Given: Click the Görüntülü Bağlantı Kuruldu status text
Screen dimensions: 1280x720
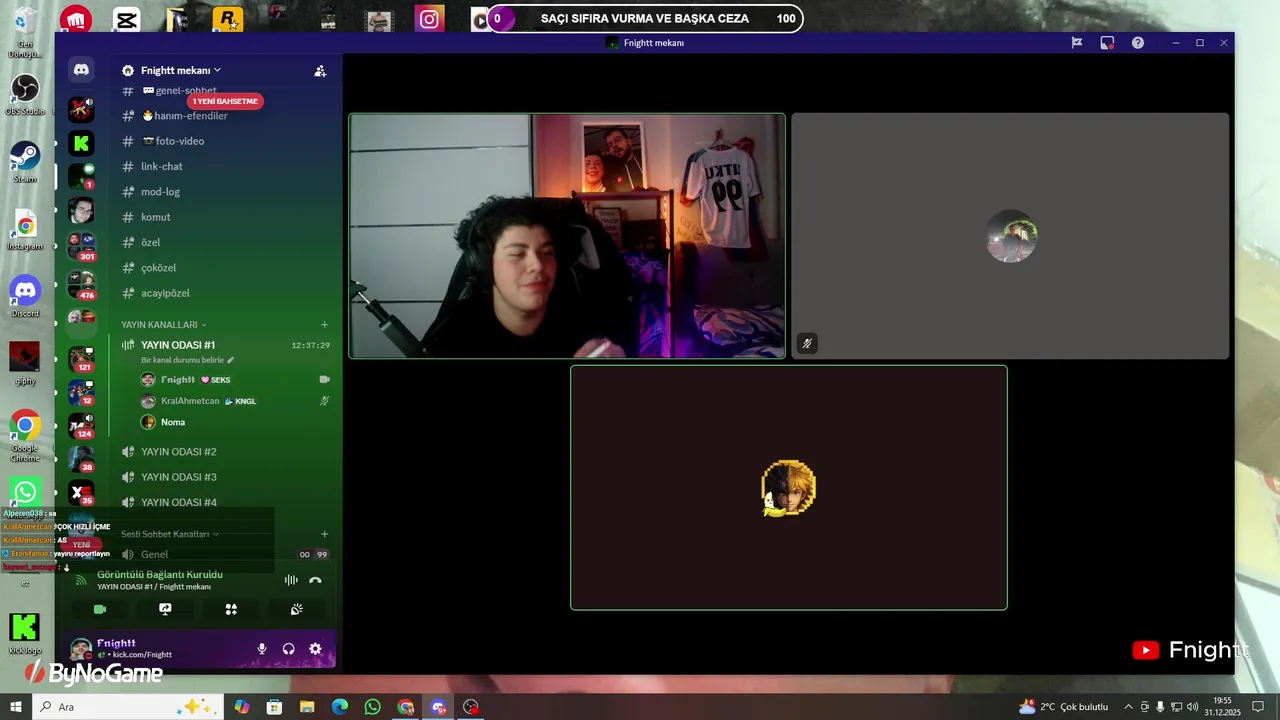Looking at the screenshot, I should (160, 575).
